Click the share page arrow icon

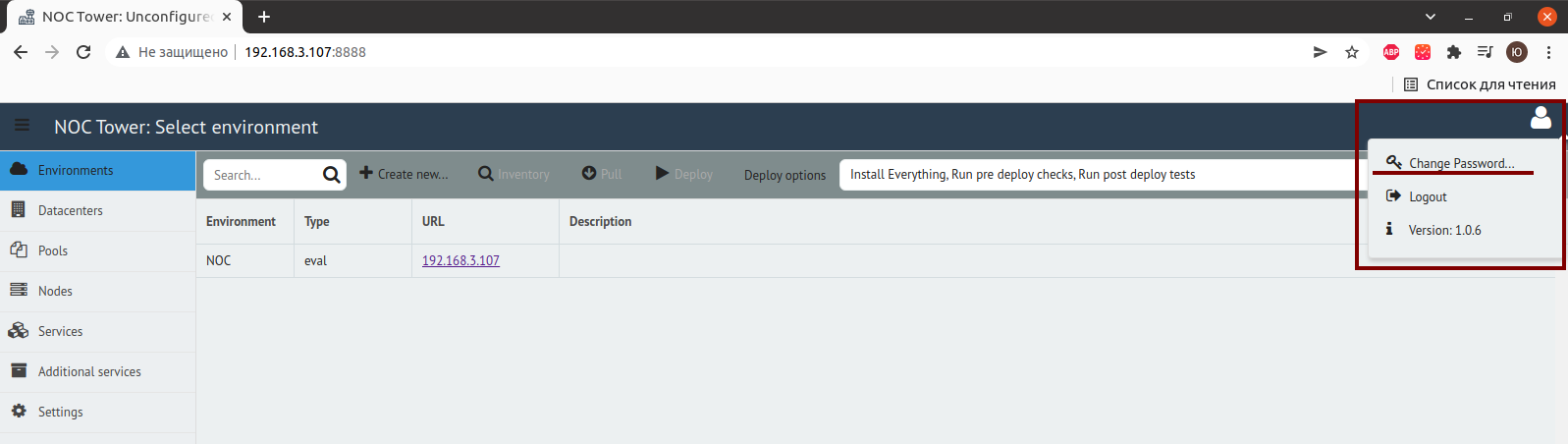pyautogui.click(x=1321, y=52)
